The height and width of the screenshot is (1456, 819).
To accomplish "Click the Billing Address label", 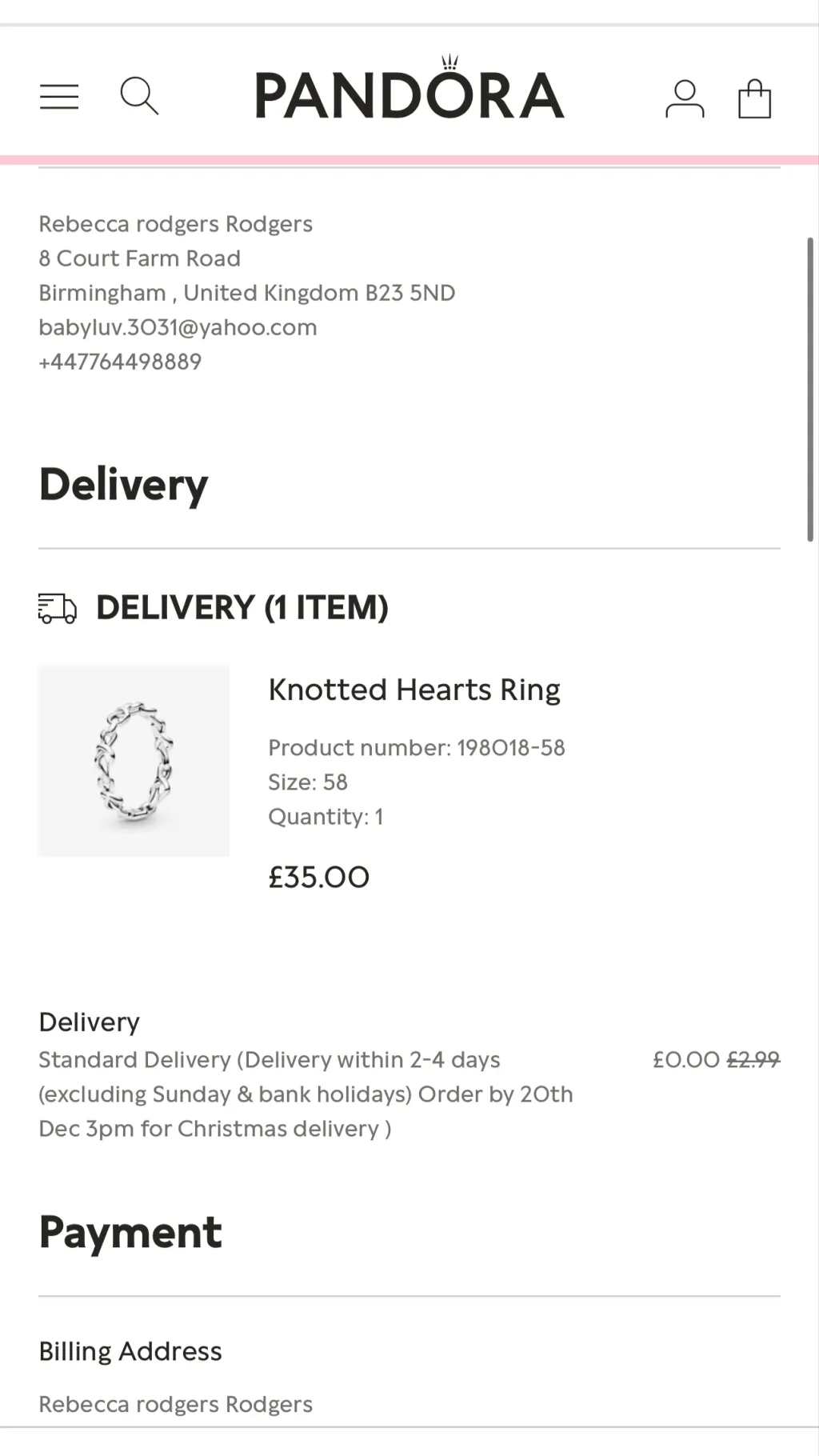I will 130,1351.
